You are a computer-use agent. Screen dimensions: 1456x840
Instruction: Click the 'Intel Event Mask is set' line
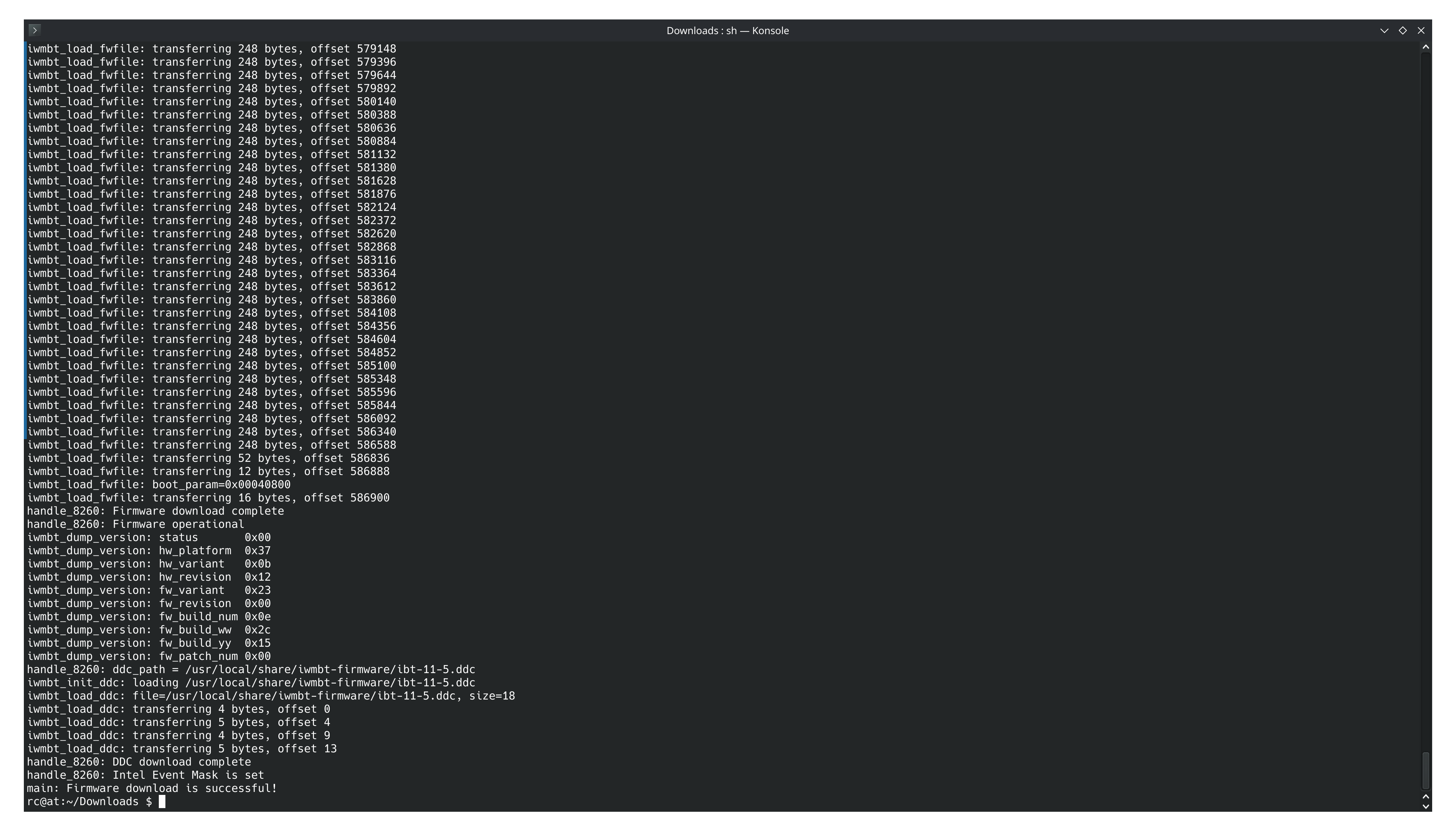click(x=187, y=775)
